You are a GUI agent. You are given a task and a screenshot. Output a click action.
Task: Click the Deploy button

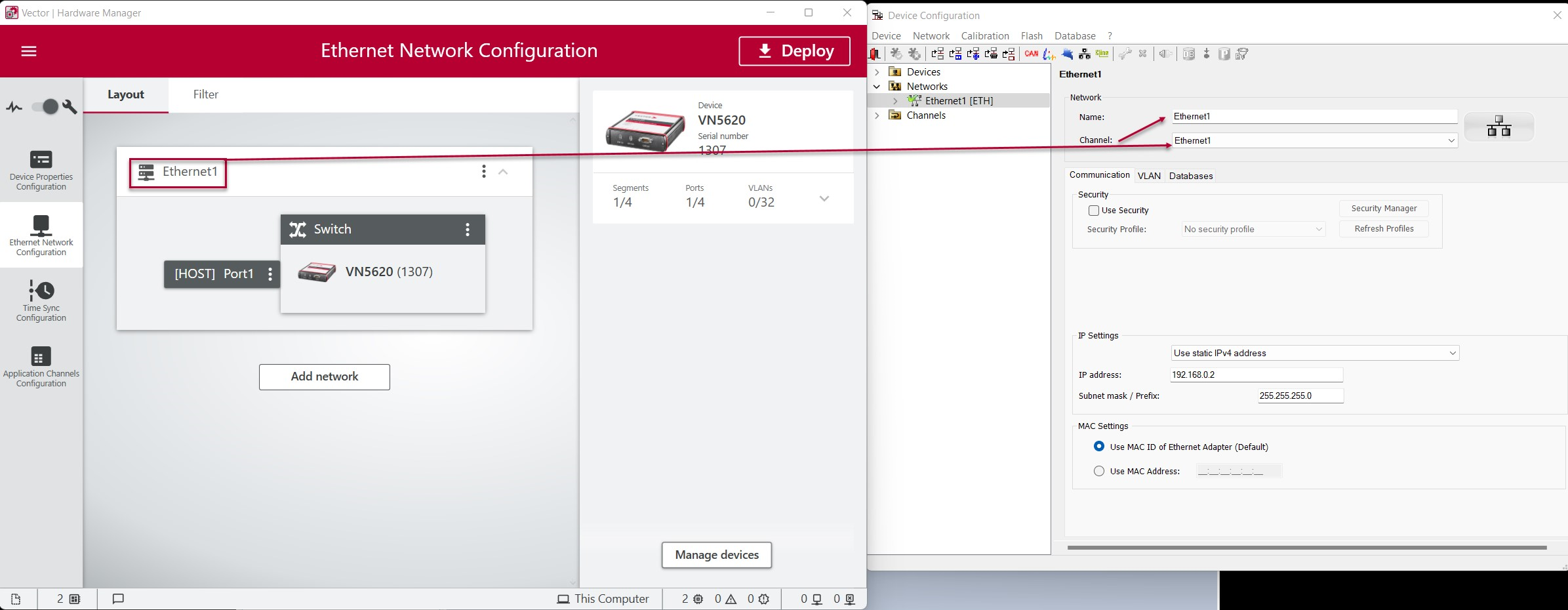click(794, 51)
